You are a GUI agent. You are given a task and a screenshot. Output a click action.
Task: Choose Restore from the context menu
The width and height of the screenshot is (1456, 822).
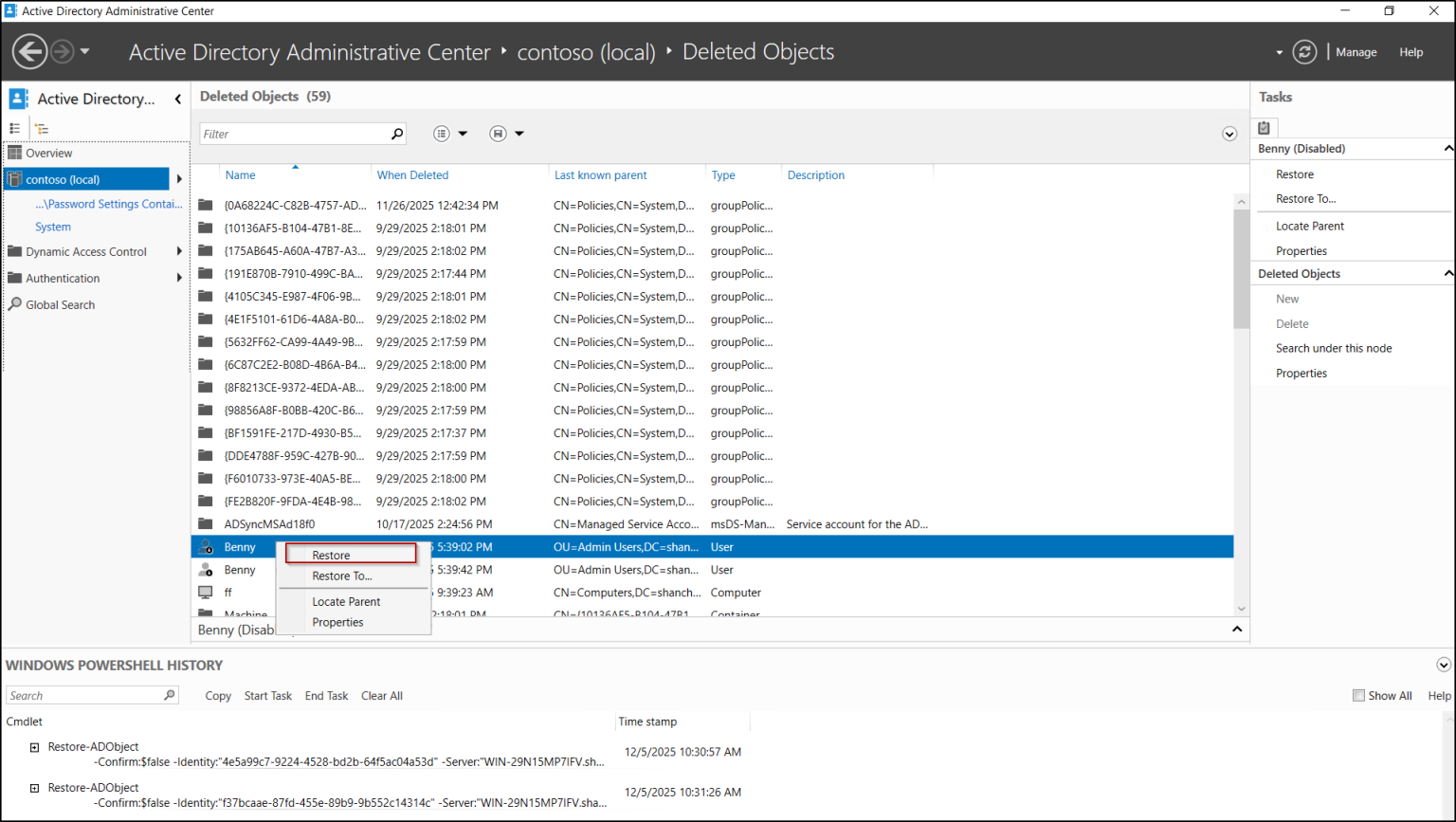[330, 555]
